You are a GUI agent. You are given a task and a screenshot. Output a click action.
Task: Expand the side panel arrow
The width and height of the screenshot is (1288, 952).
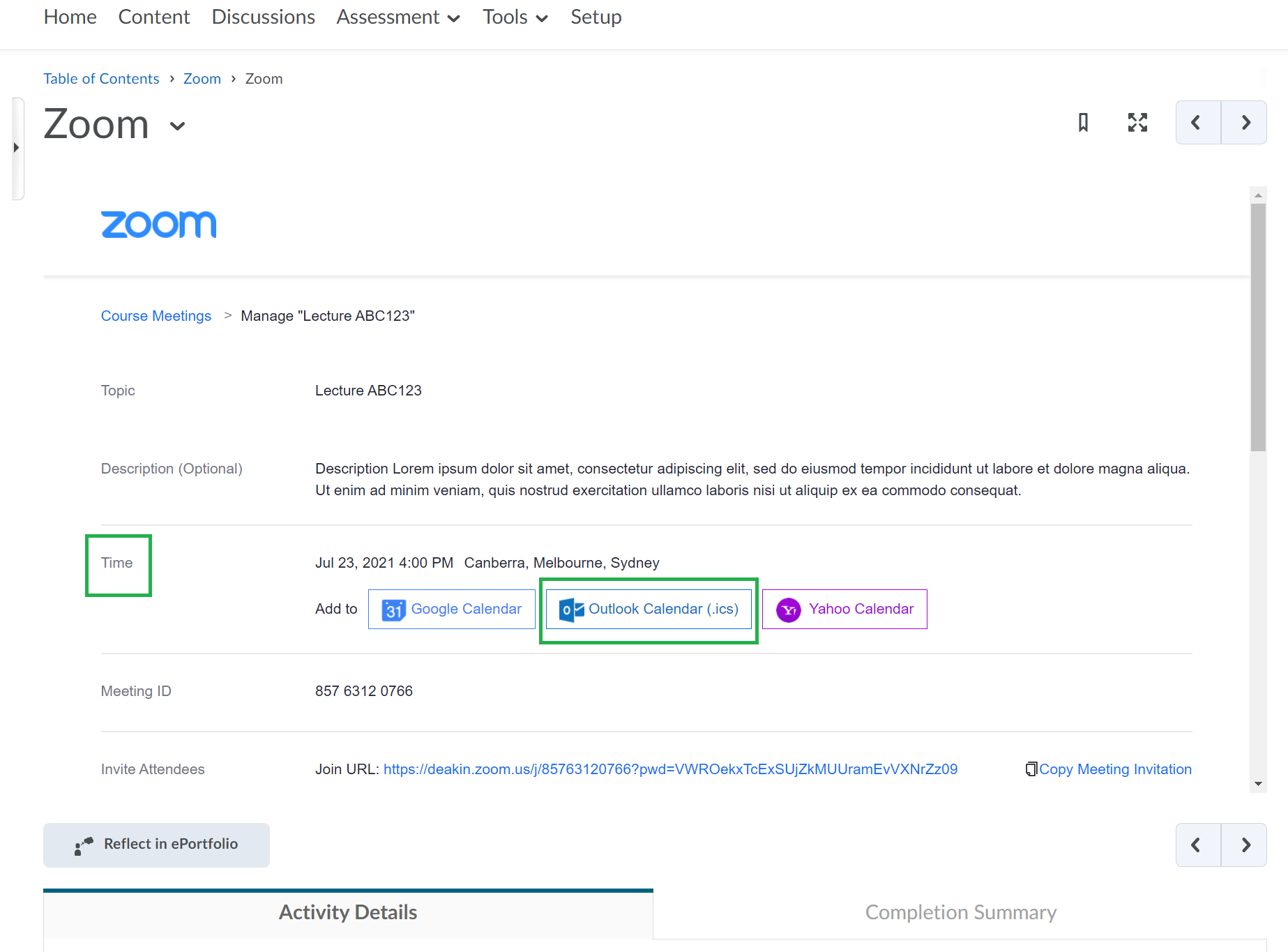coord(16,148)
